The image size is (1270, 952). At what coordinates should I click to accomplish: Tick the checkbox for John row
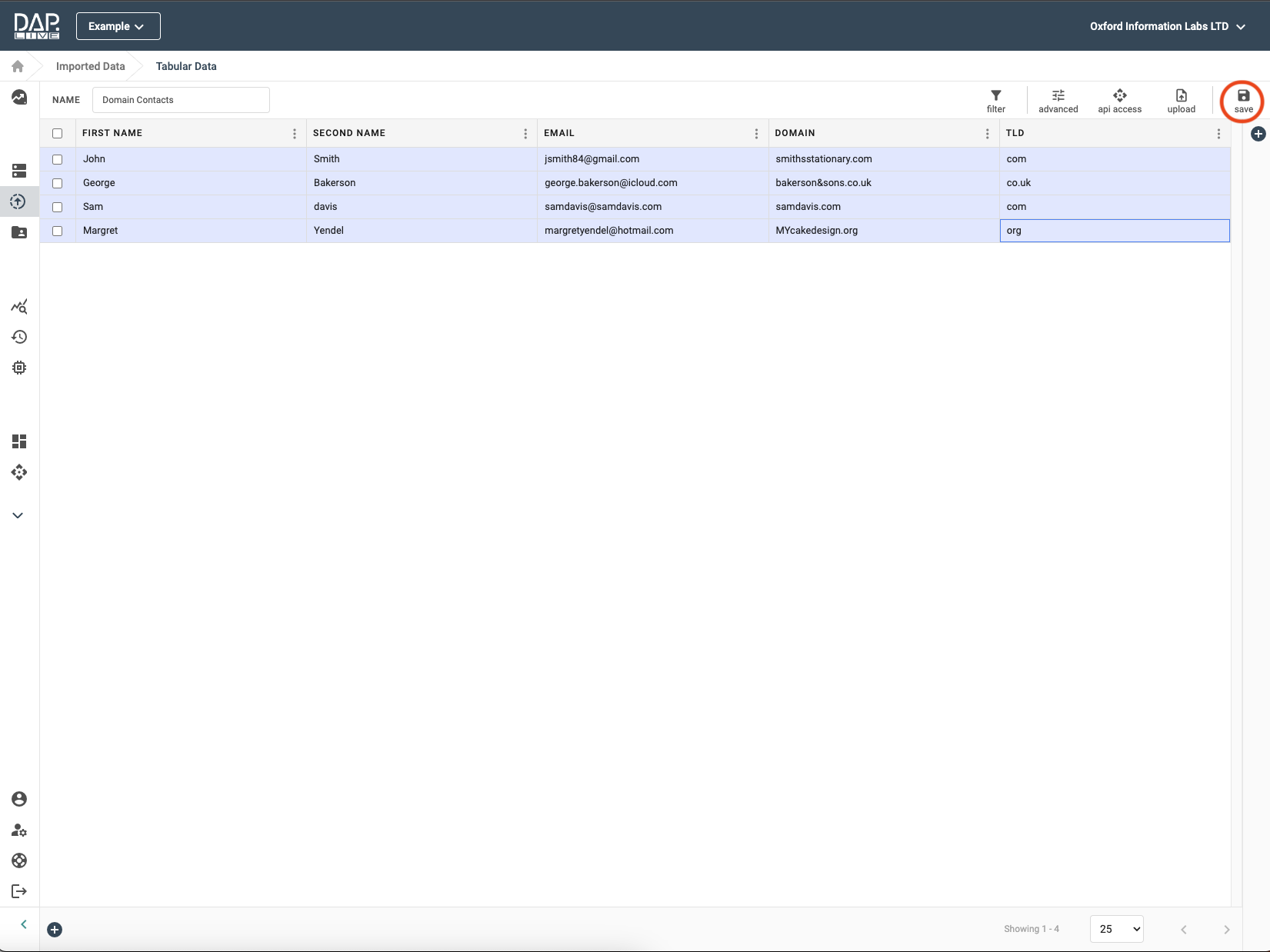pos(58,159)
